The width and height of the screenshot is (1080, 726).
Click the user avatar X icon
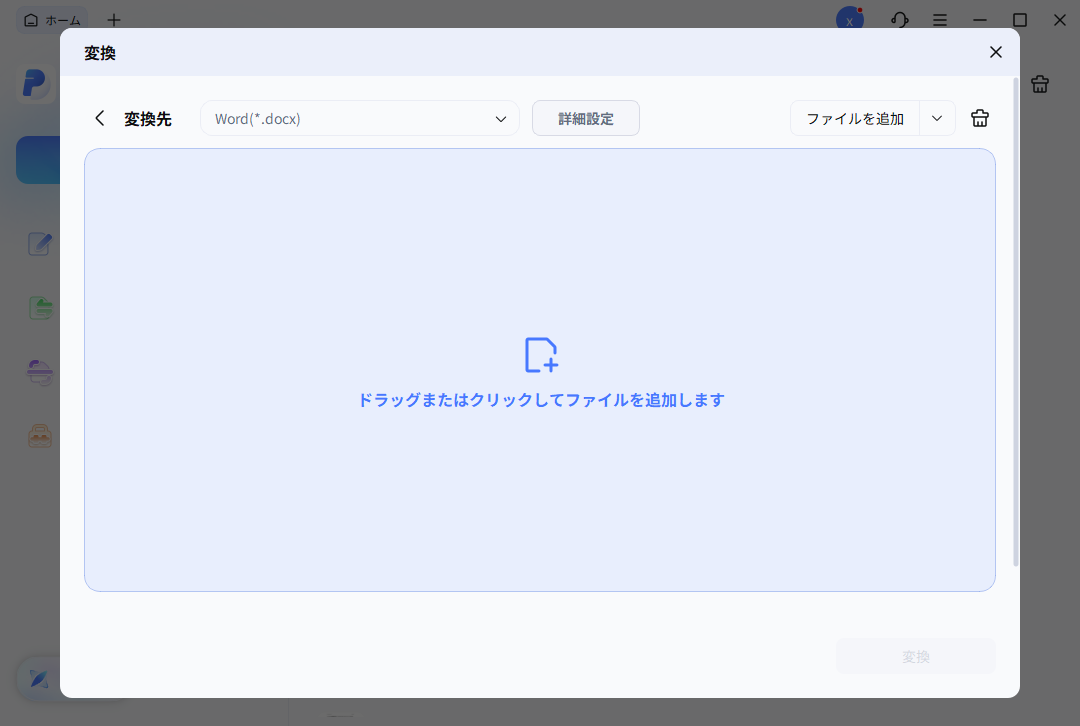point(849,20)
